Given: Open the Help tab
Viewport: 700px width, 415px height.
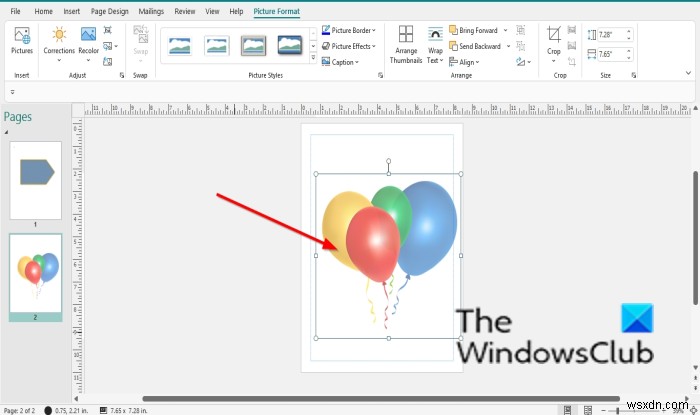Looking at the screenshot, I should (236, 11).
